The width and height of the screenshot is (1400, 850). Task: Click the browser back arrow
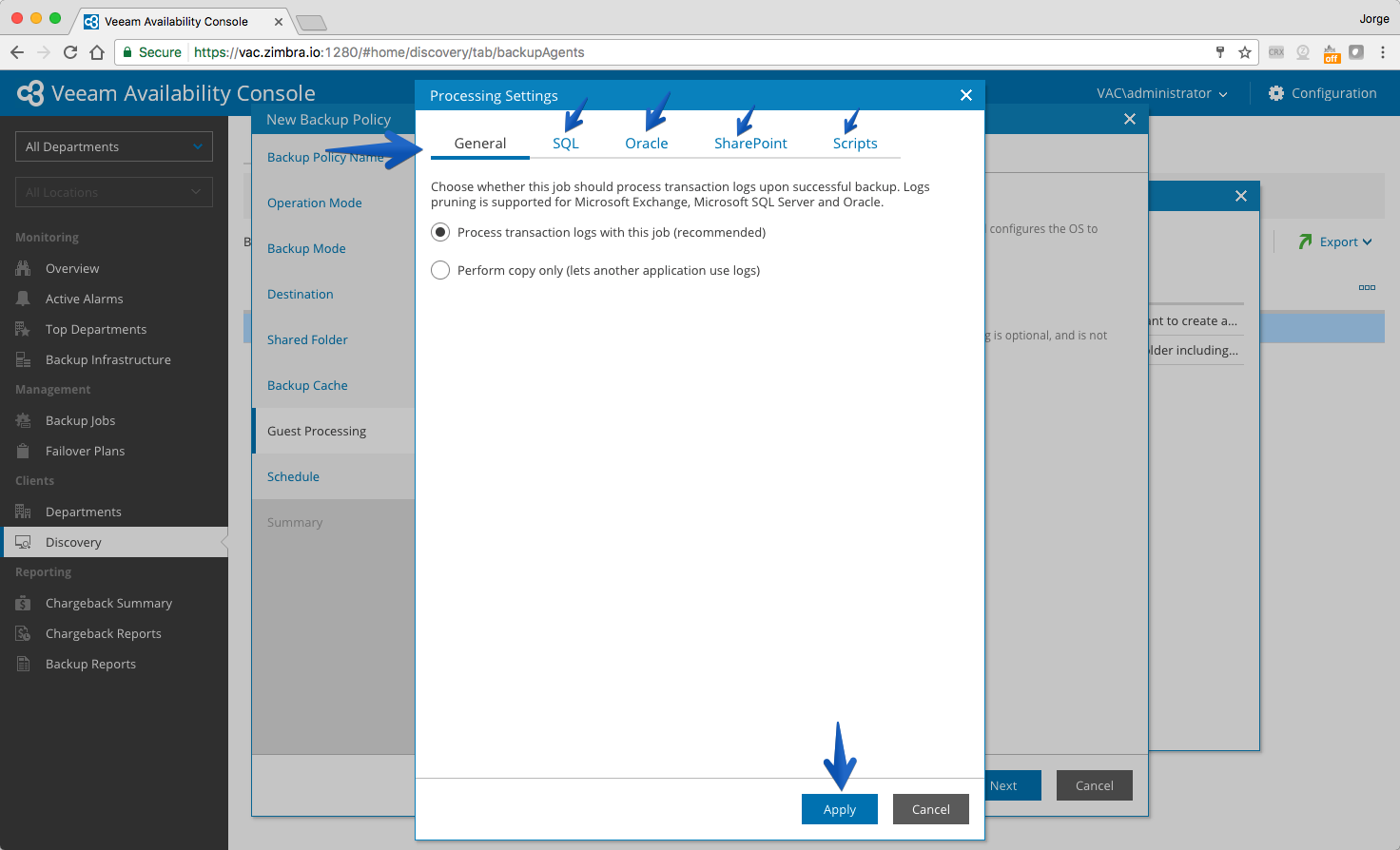tap(17, 52)
